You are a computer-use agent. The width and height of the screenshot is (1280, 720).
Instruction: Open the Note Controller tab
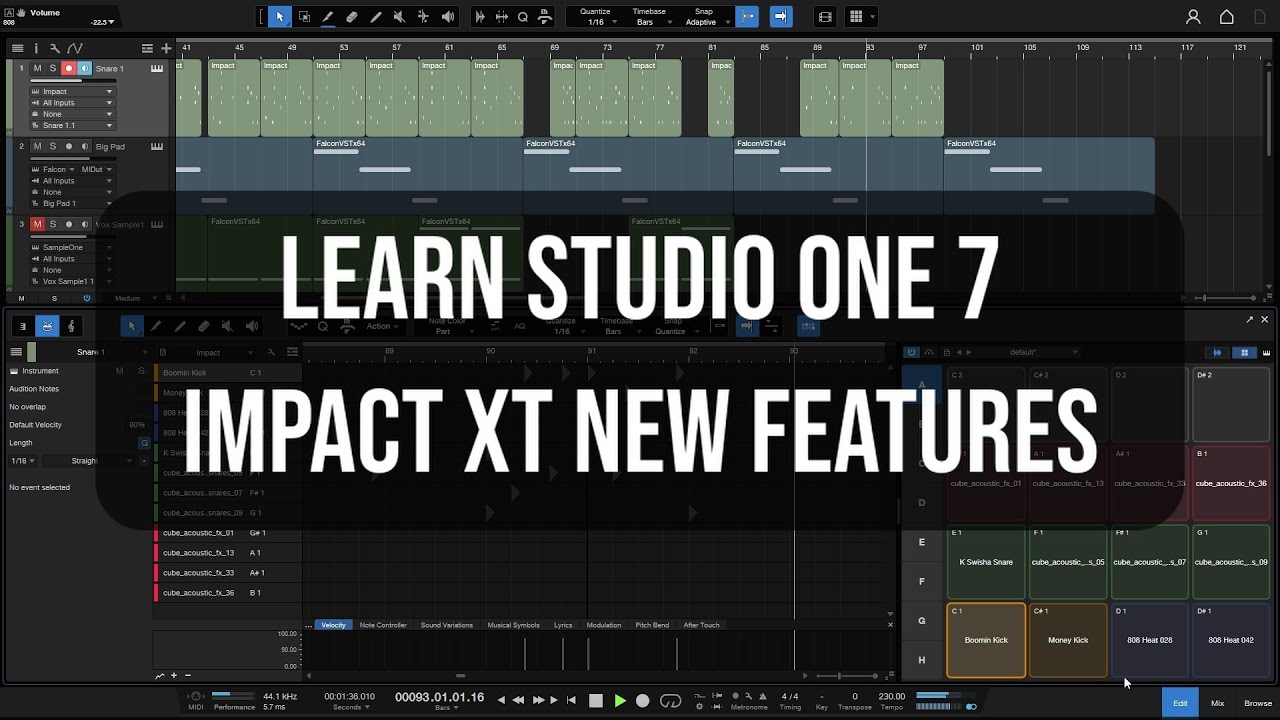point(383,625)
